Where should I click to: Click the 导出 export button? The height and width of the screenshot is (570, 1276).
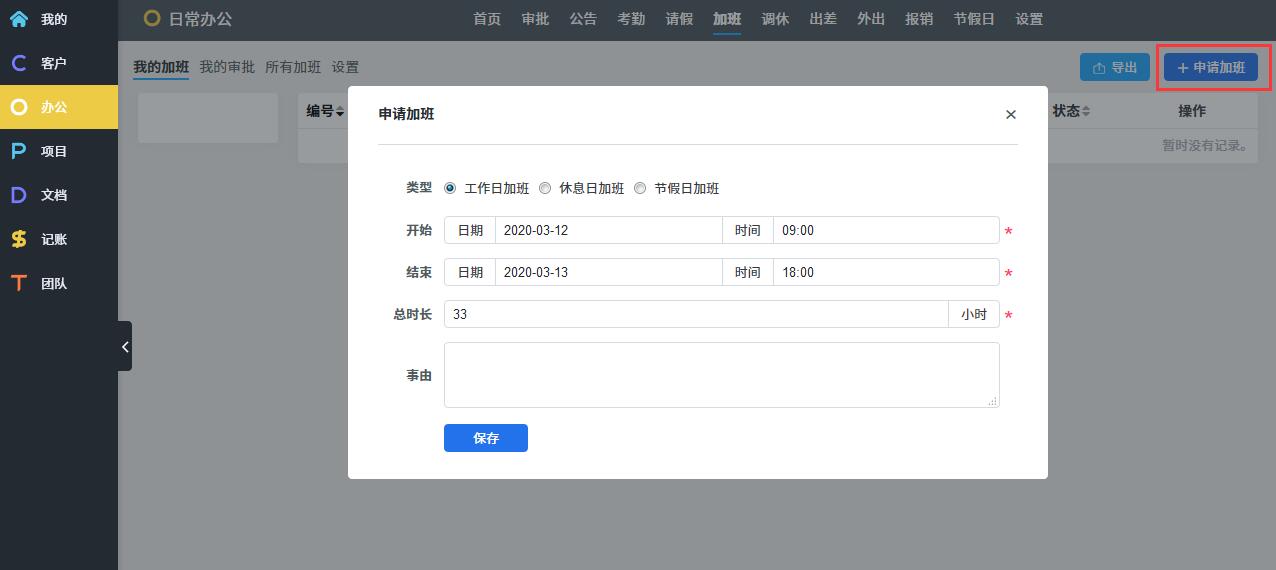coord(1114,67)
